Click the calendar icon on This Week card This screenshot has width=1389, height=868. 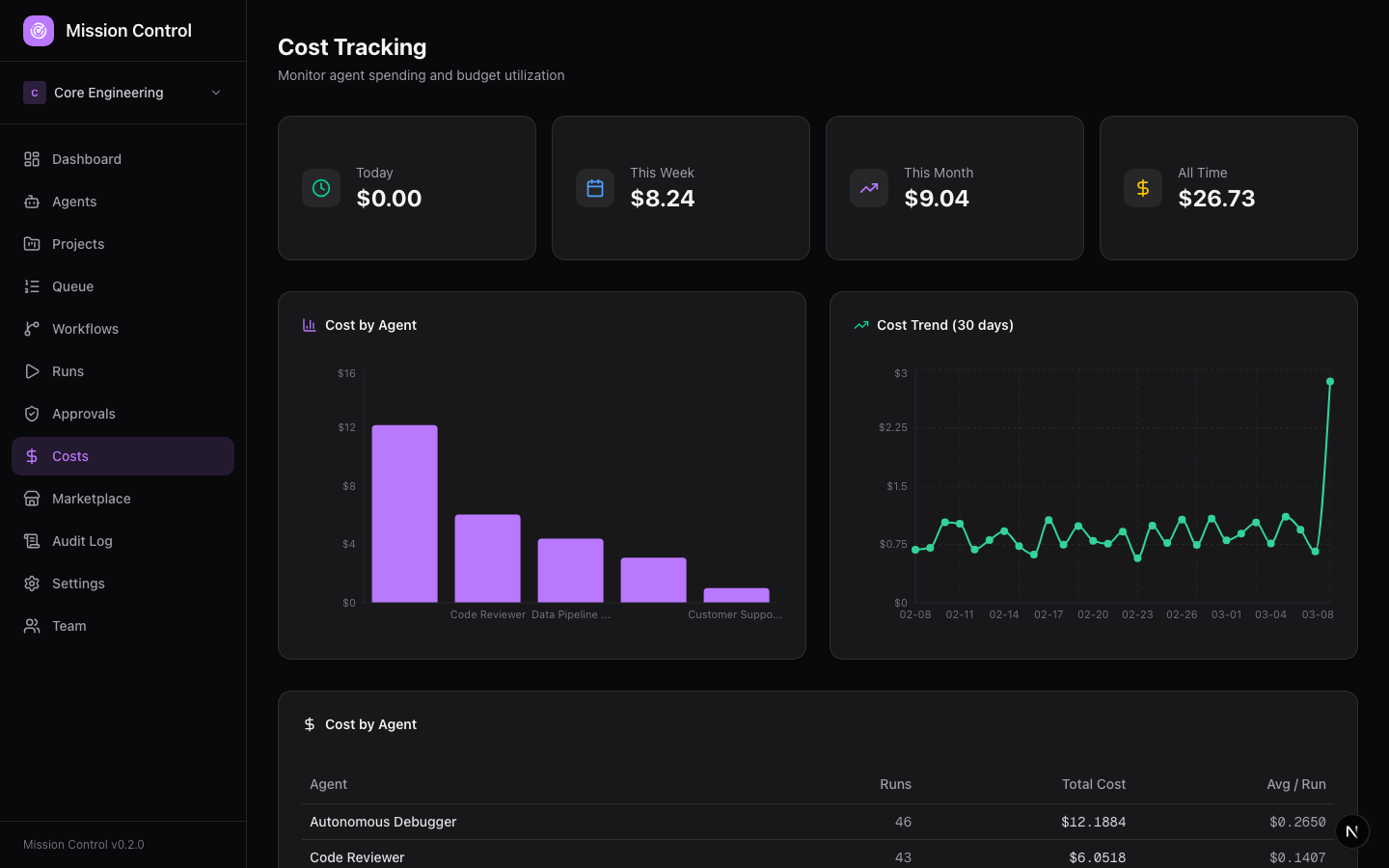coord(595,188)
